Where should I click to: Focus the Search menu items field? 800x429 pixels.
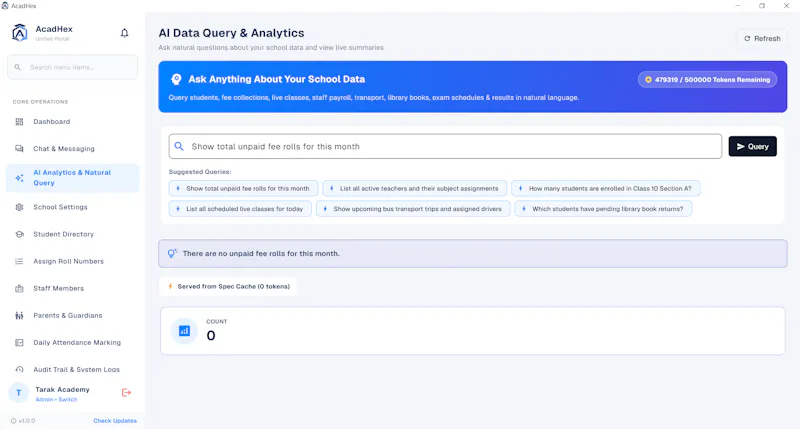point(72,67)
